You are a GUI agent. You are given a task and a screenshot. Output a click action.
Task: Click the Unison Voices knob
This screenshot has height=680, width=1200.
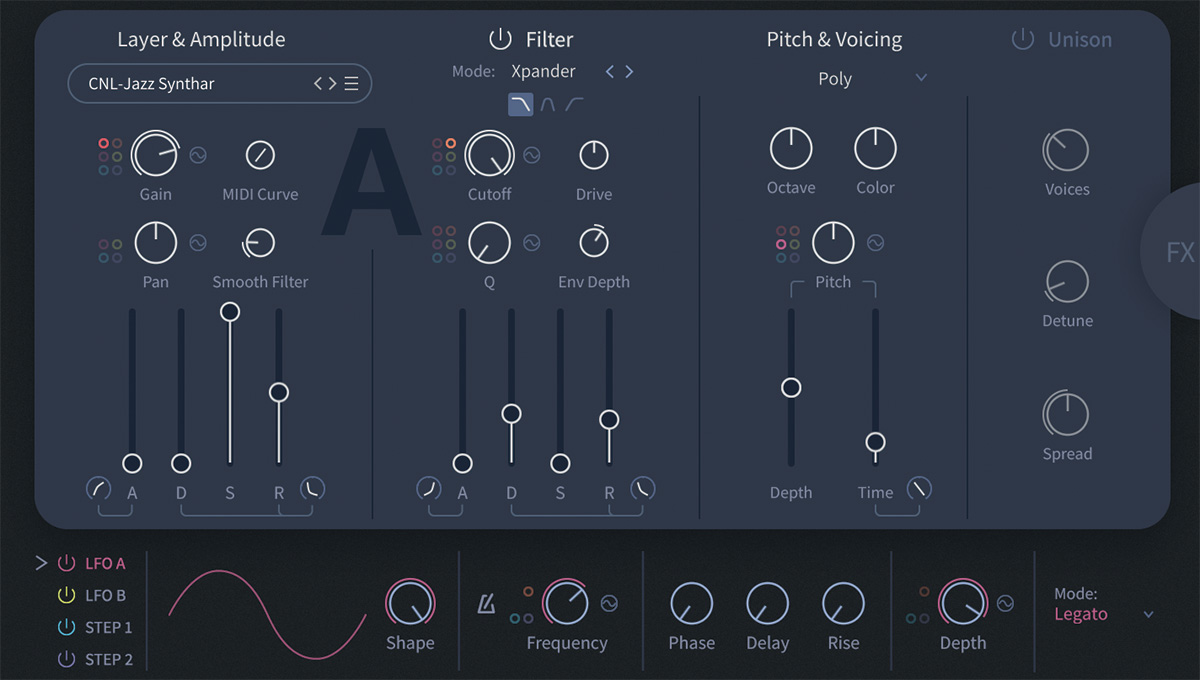point(1066,150)
